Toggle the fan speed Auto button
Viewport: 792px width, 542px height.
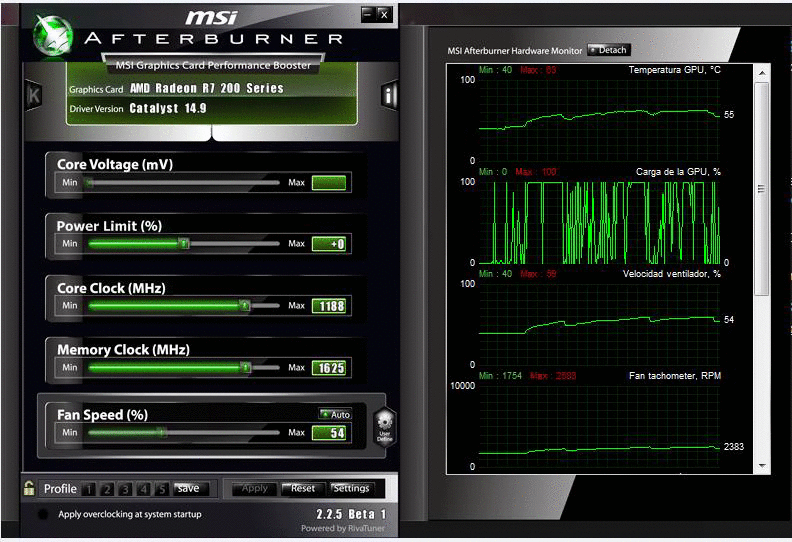[335, 414]
